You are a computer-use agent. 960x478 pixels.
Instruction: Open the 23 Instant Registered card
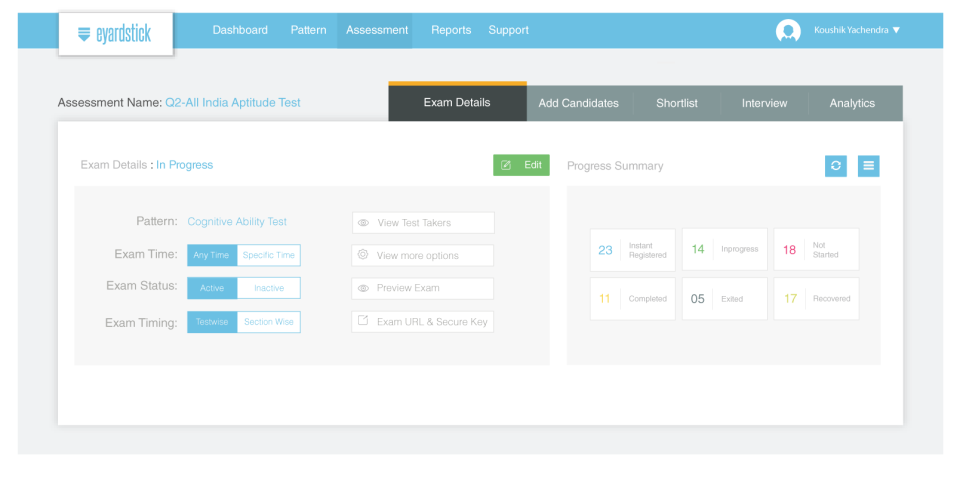(x=632, y=250)
